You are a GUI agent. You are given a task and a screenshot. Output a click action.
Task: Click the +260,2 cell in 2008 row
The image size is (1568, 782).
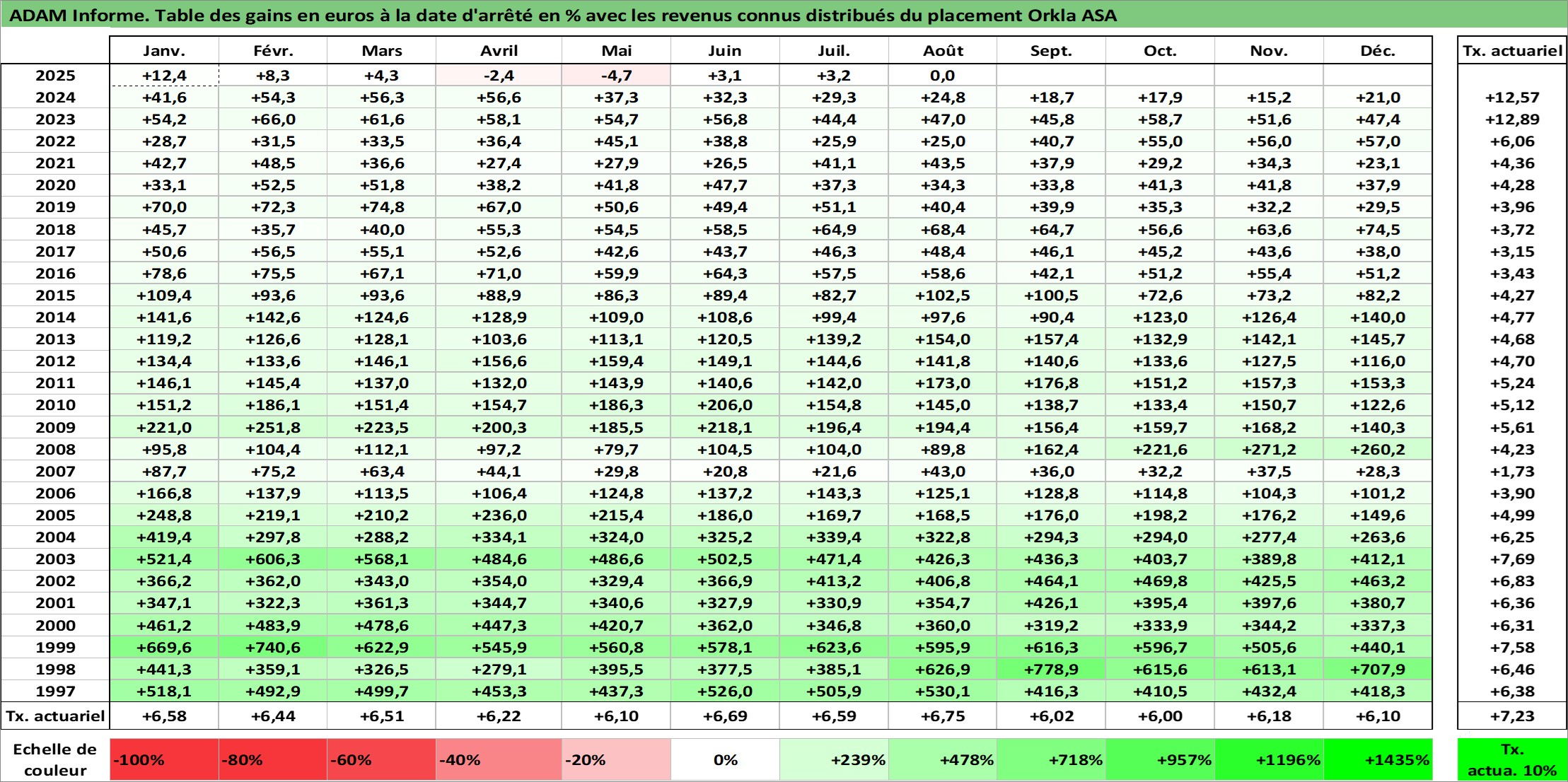point(1378,450)
